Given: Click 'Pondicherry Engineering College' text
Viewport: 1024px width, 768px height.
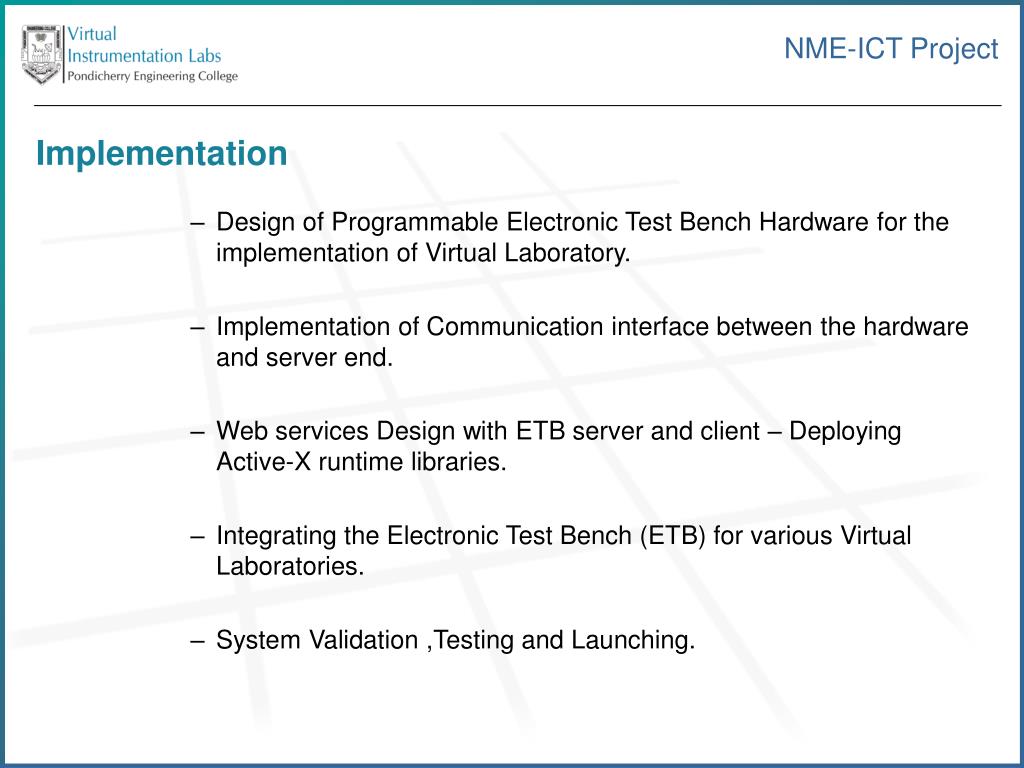Looking at the screenshot, I should coord(153,76).
